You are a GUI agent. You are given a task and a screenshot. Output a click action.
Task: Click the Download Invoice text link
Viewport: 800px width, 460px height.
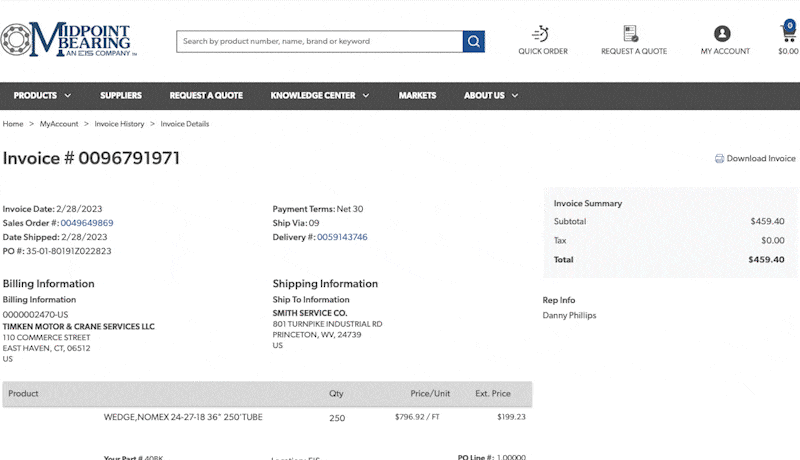point(761,159)
